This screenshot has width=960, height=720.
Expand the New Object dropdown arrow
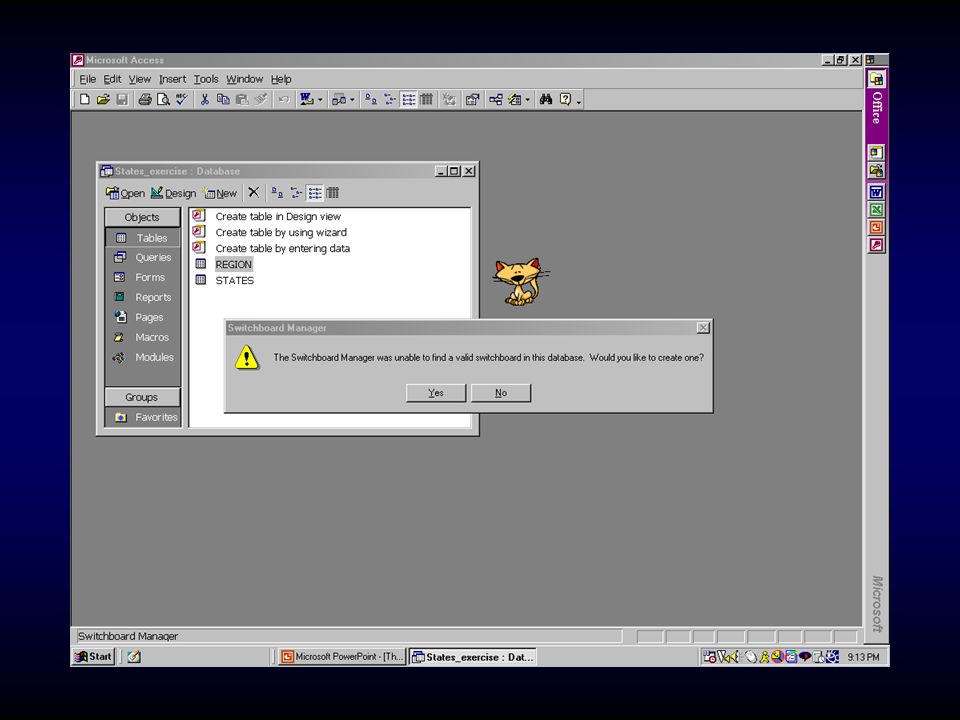pos(527,99)
